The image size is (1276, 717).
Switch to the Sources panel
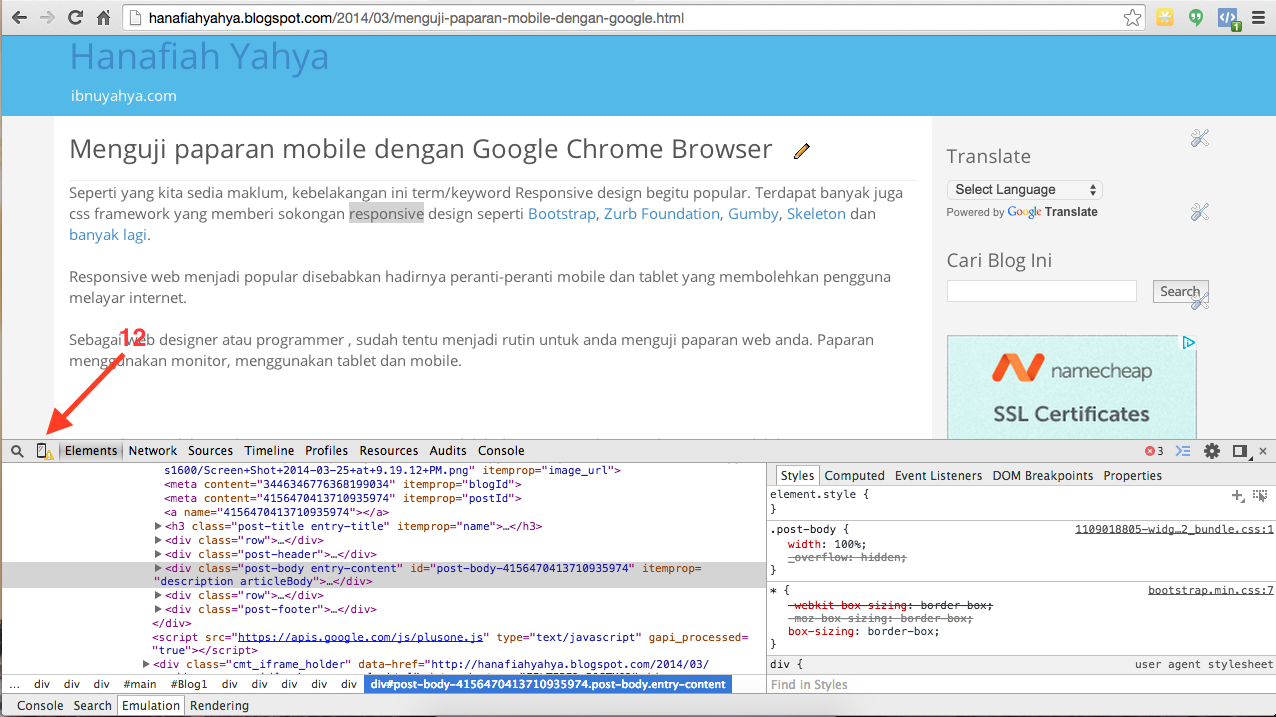point(210,451)
